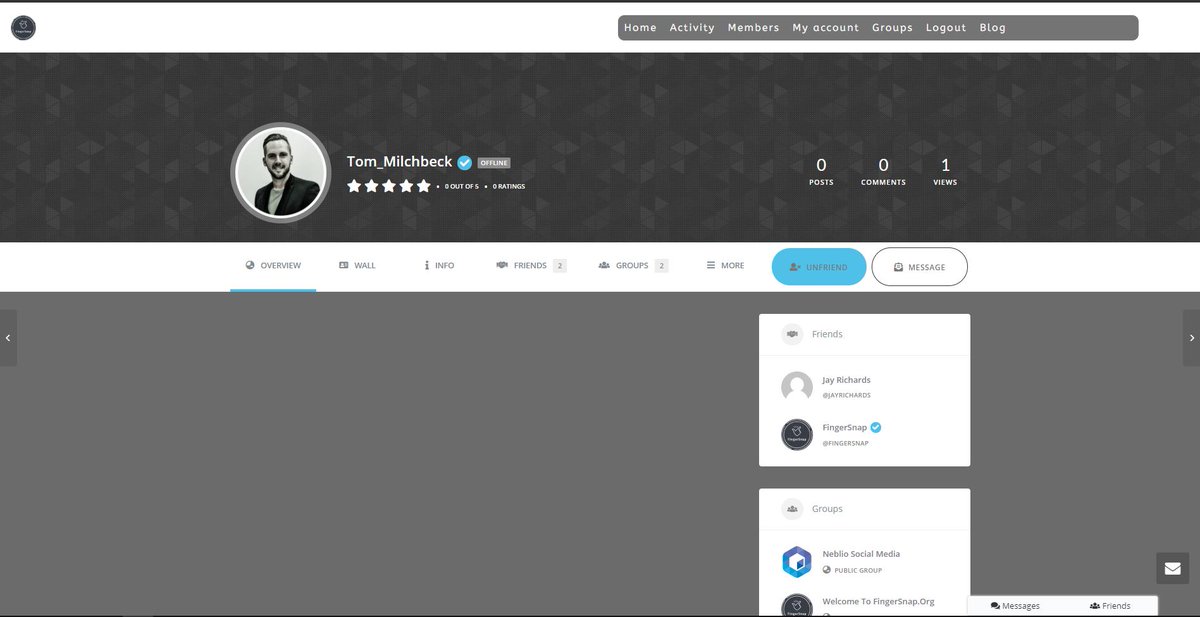Click the verified badge next to FingerSnap

click(x=876, y=428)
